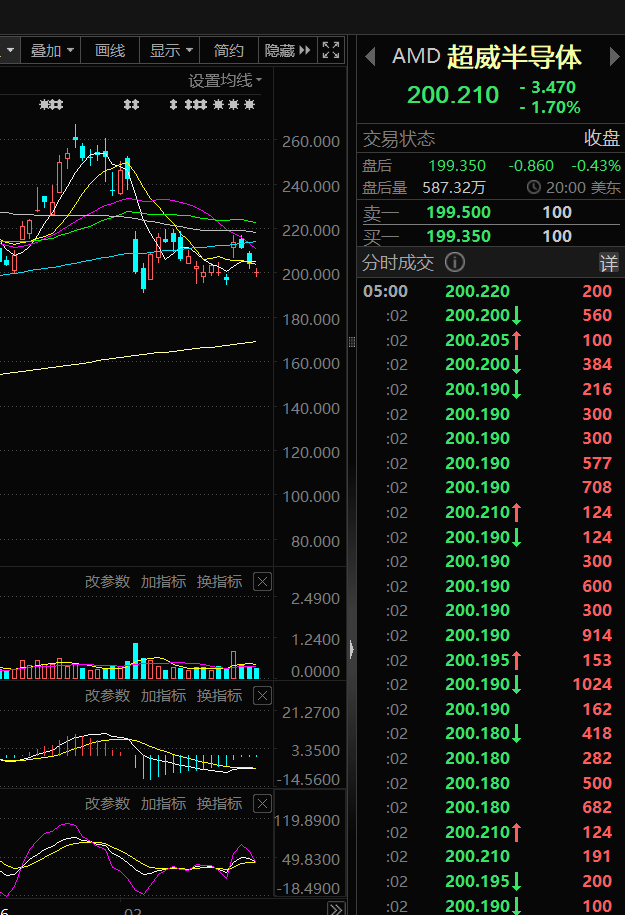Click the -1.70% change percentage
This screenshot has width=625, height=915.
(550, 107)
